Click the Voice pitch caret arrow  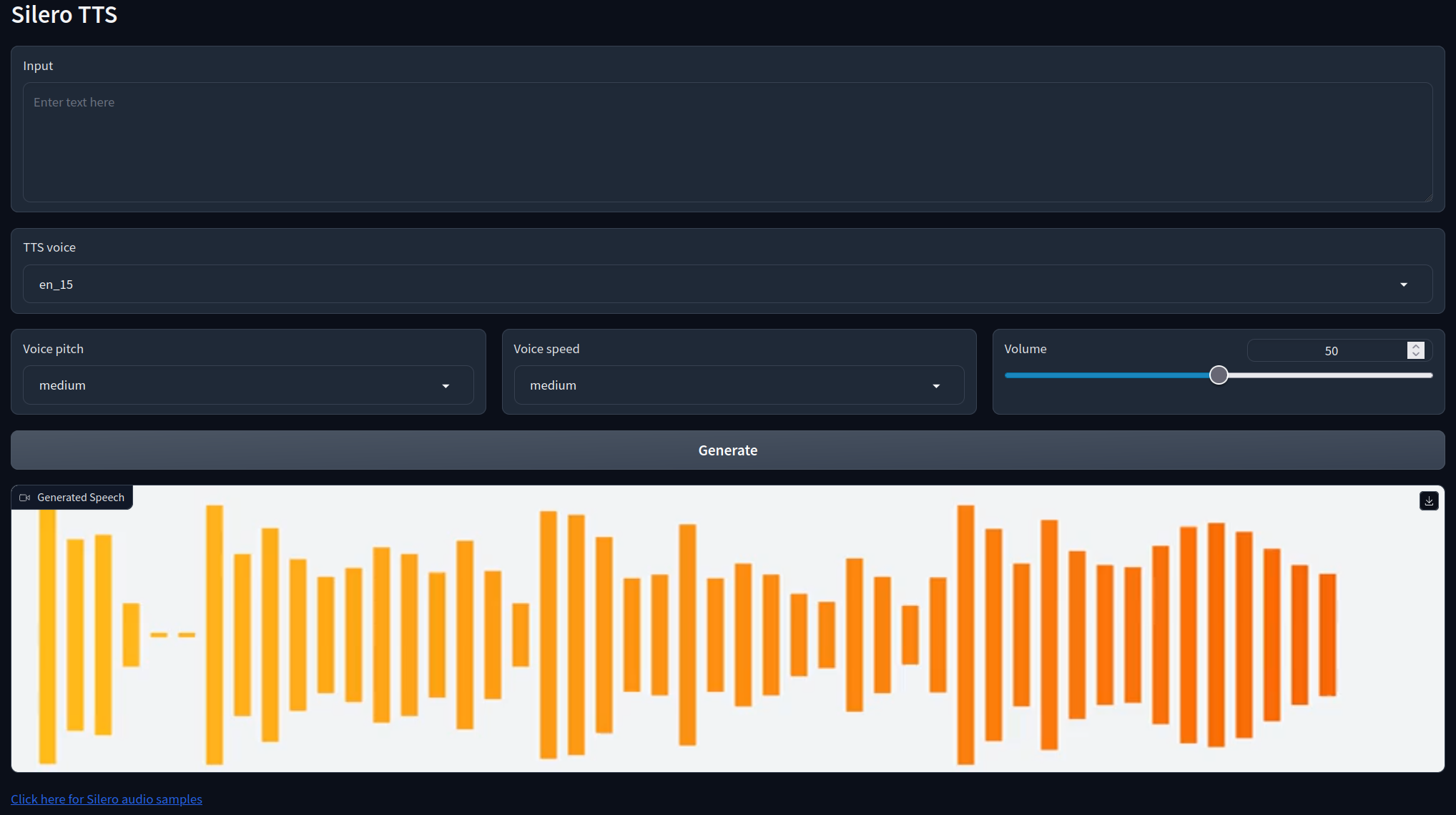446,386
